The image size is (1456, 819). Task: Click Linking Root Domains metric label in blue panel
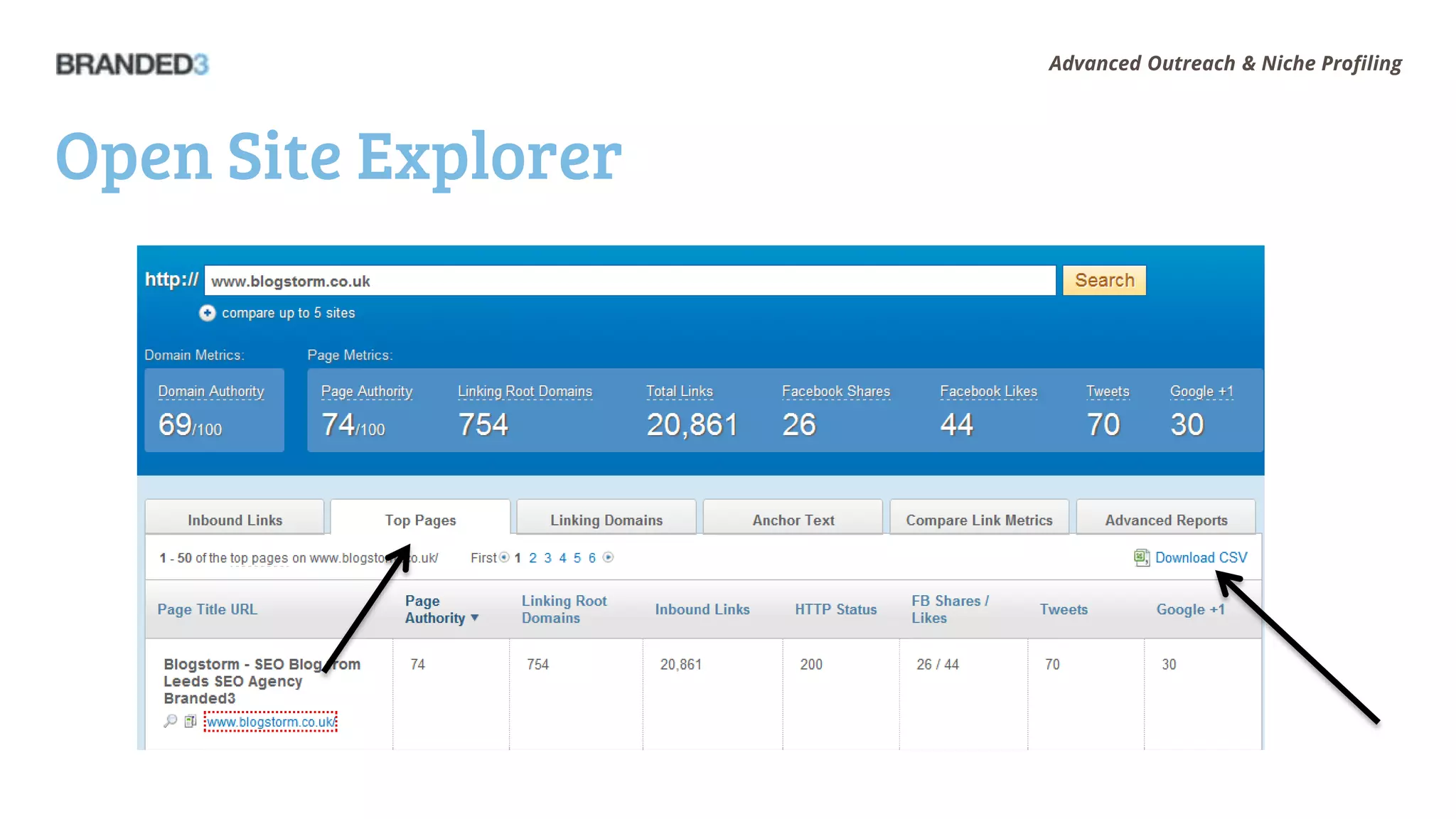525,392
